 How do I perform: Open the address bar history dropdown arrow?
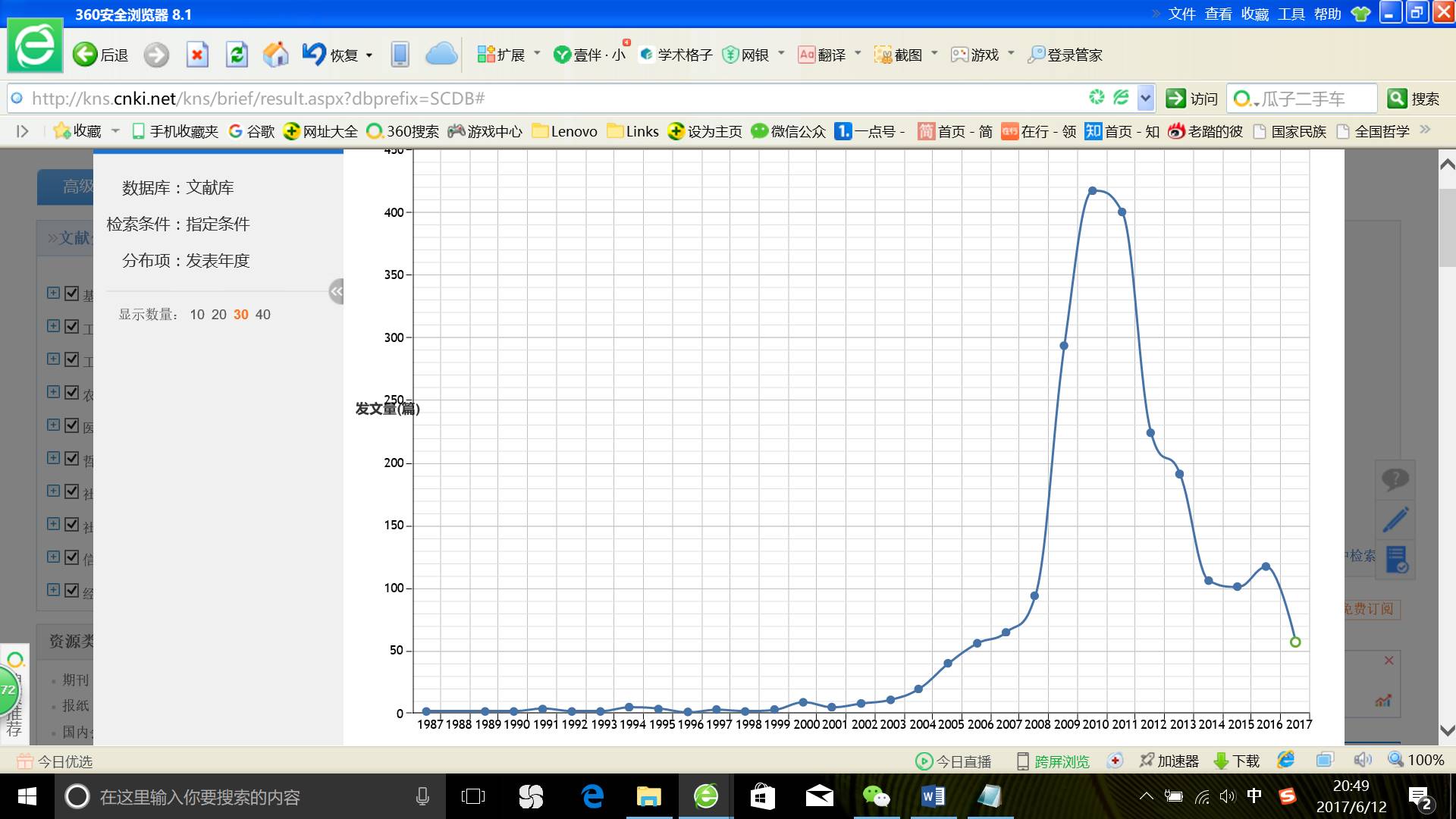click(1145, 99)
